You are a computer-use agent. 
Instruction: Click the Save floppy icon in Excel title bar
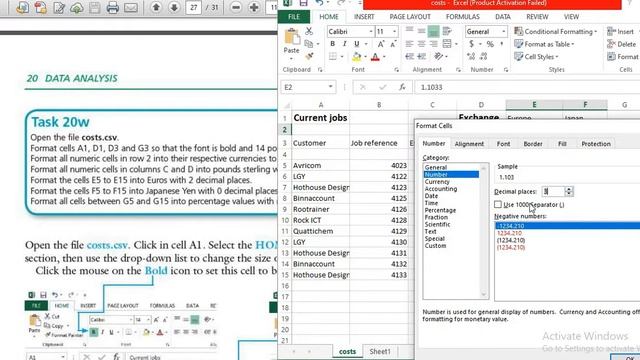303,3
